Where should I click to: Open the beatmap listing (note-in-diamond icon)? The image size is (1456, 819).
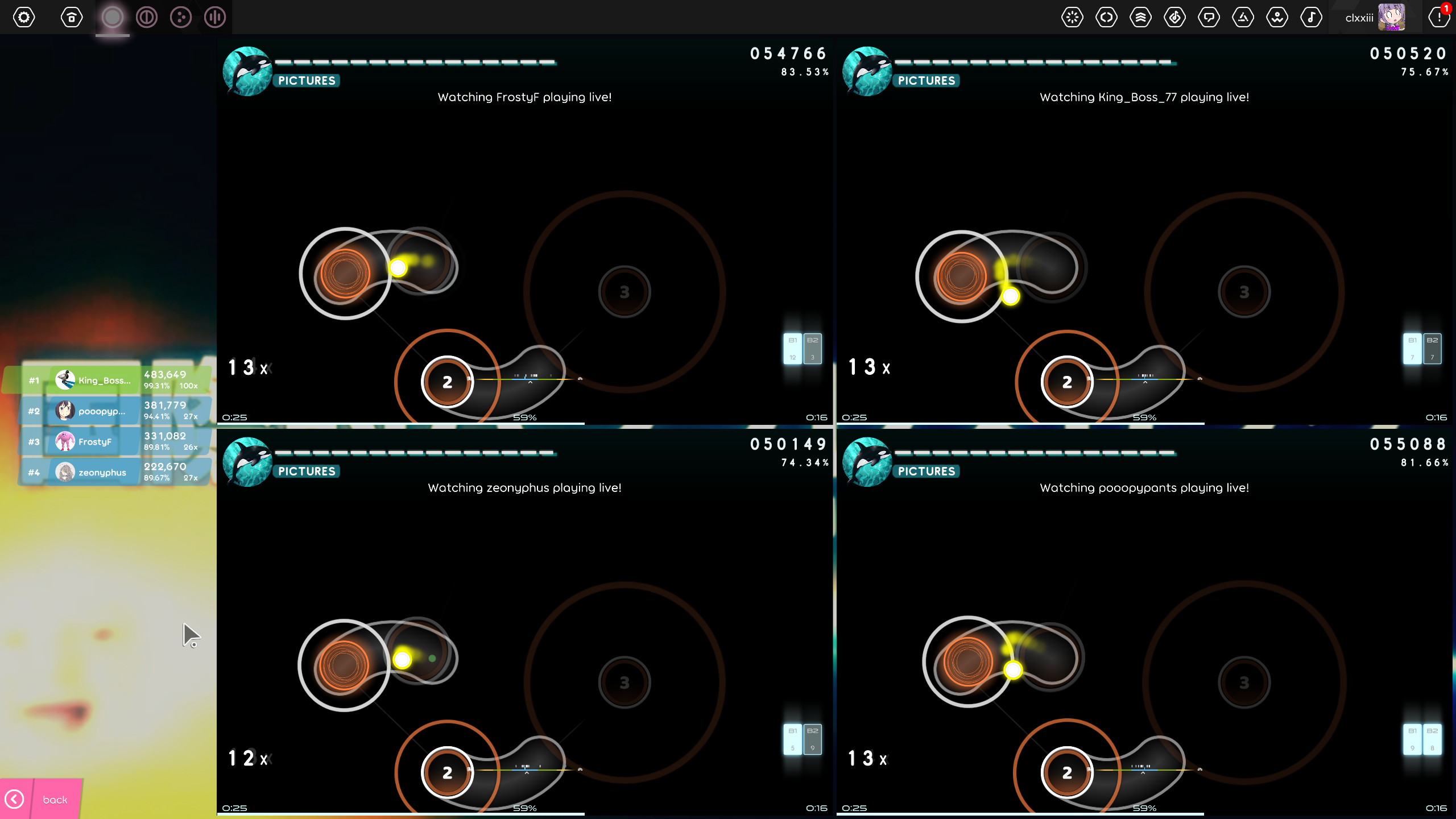[1174, 17]
